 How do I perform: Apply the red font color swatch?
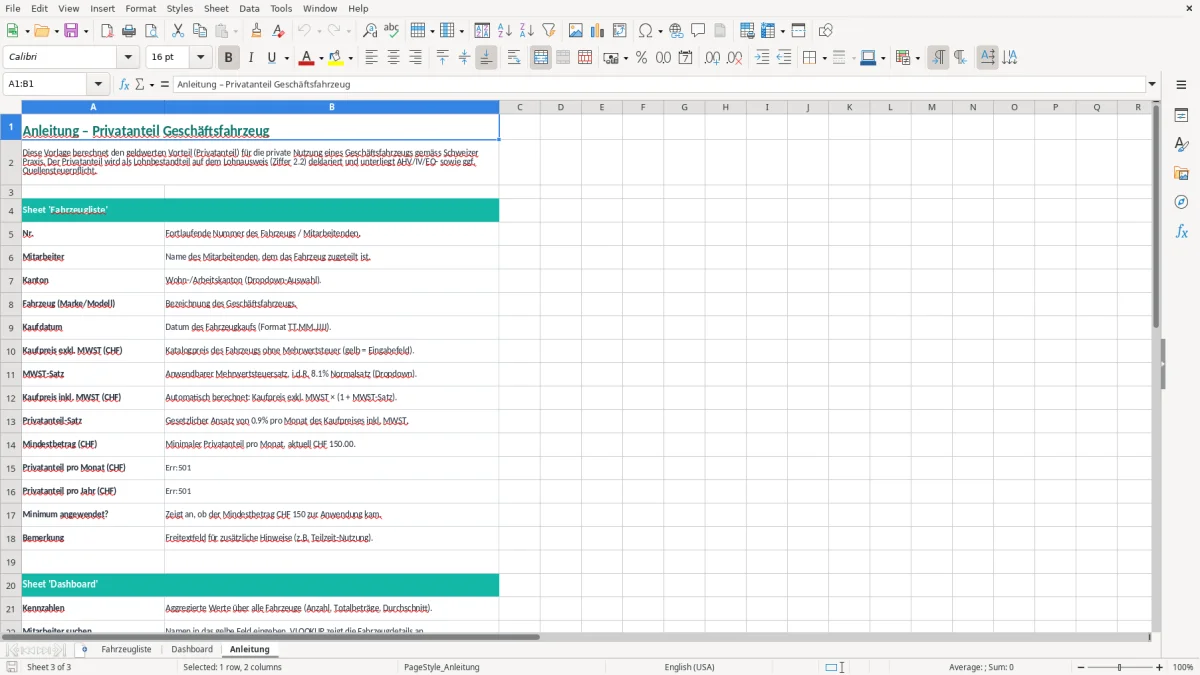(307, 58)
